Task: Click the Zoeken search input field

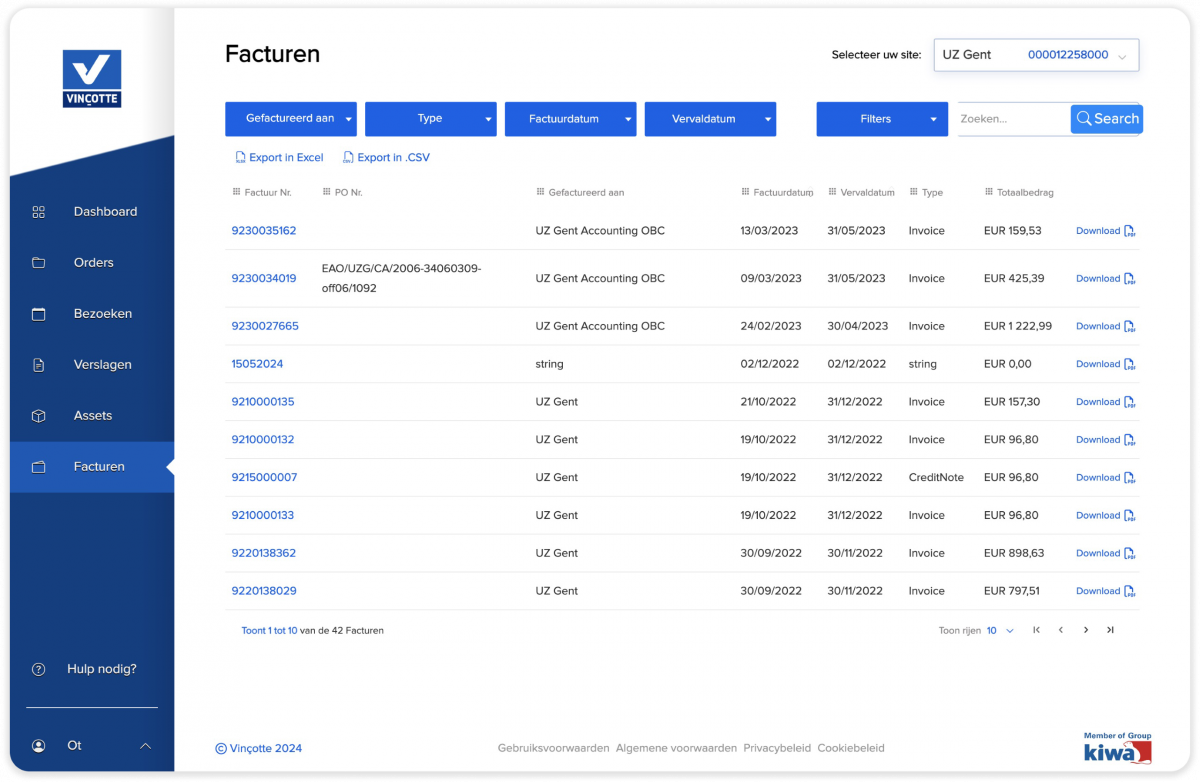Action: click(1010, 118)
